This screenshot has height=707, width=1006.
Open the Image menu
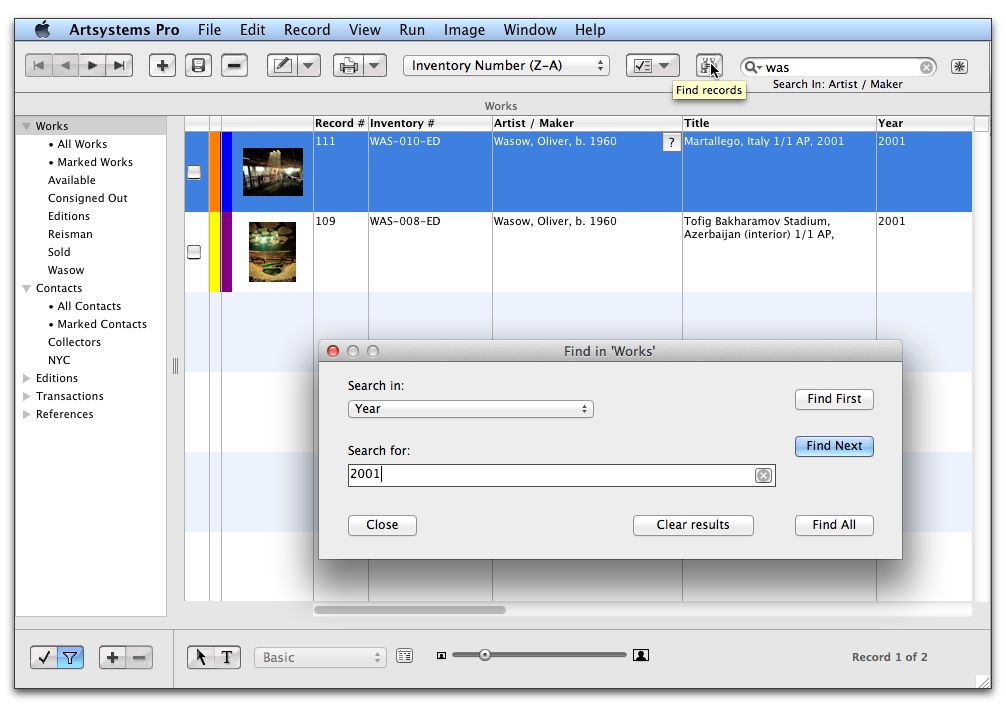tap(464, 30)
